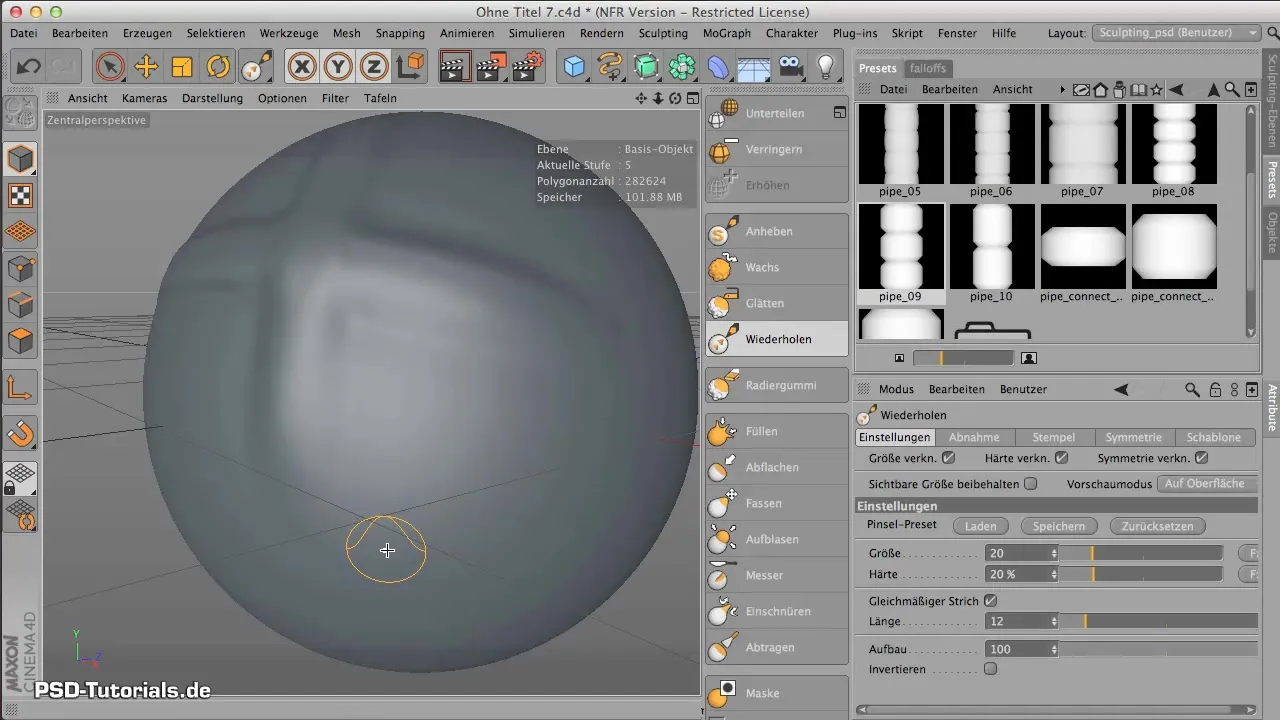Click the Zurücksetzen button
The image size is (1280, 720).
coord(1156,526)
